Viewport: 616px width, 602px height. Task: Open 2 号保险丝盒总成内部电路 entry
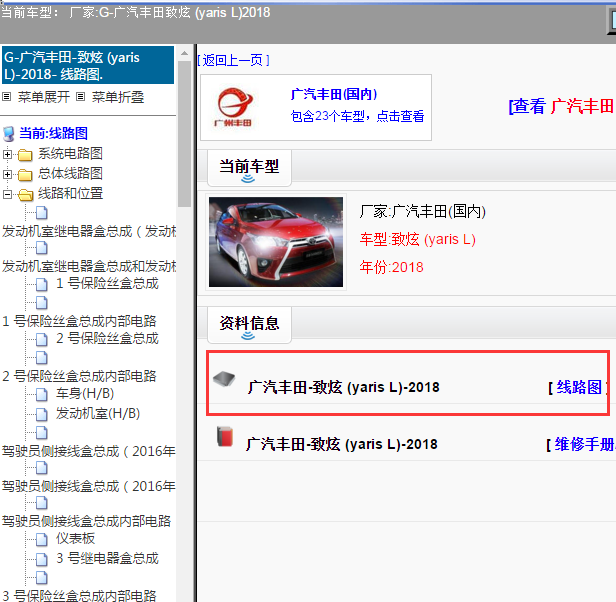click(79, 376)
